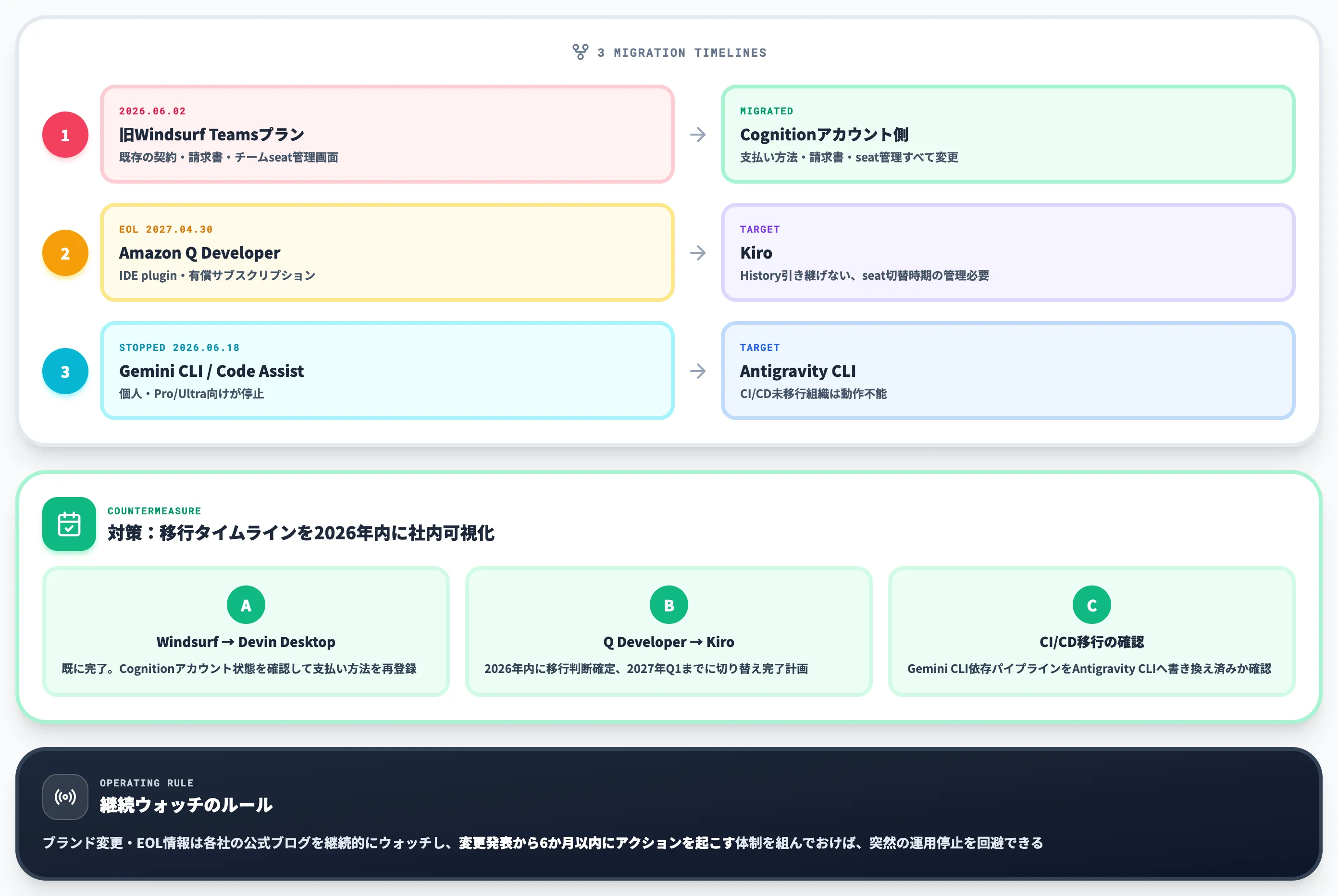This screenshot has height=896, width=1338.
Task: Click heading 対策：移行タイムラインを2026年内に社内可視化
Action: [301, 533]
